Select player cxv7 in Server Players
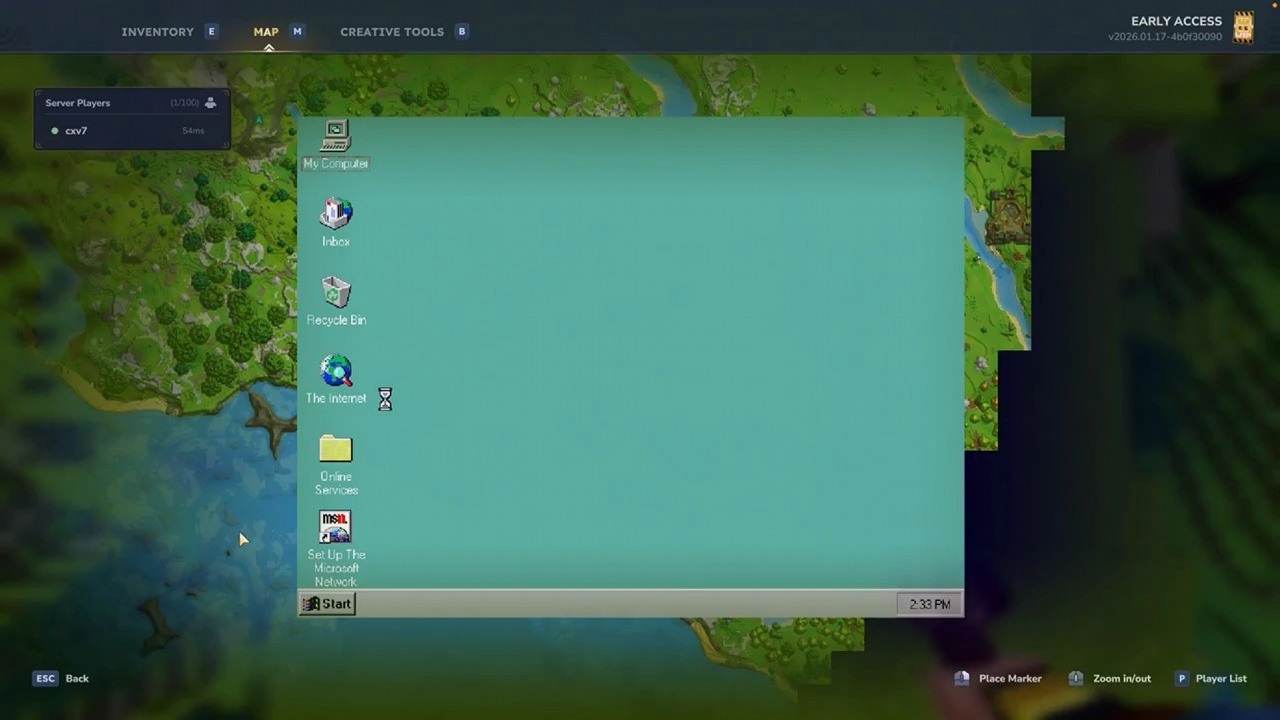Screen dimensions: 1280x720 click(76, 130)
